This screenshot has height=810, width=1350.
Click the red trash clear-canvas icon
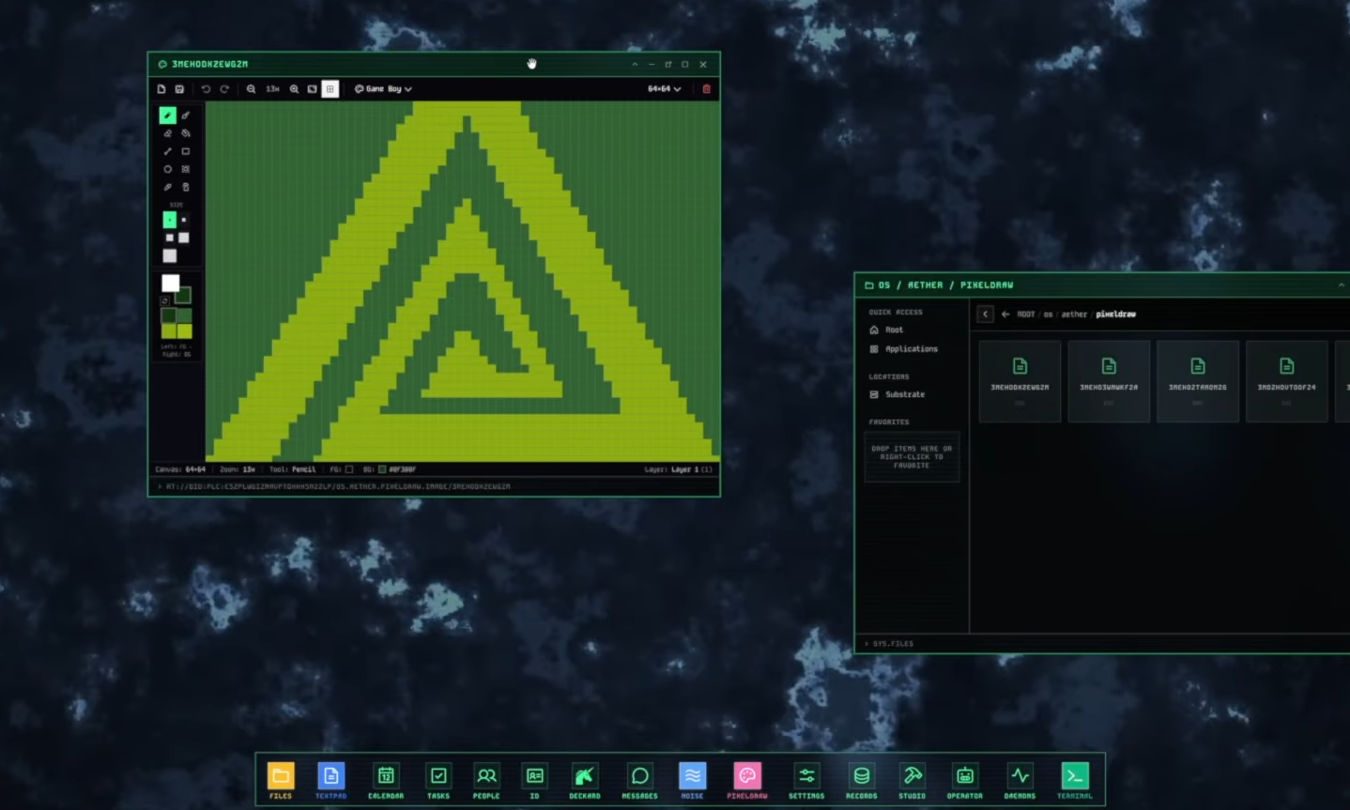point(707,89)
